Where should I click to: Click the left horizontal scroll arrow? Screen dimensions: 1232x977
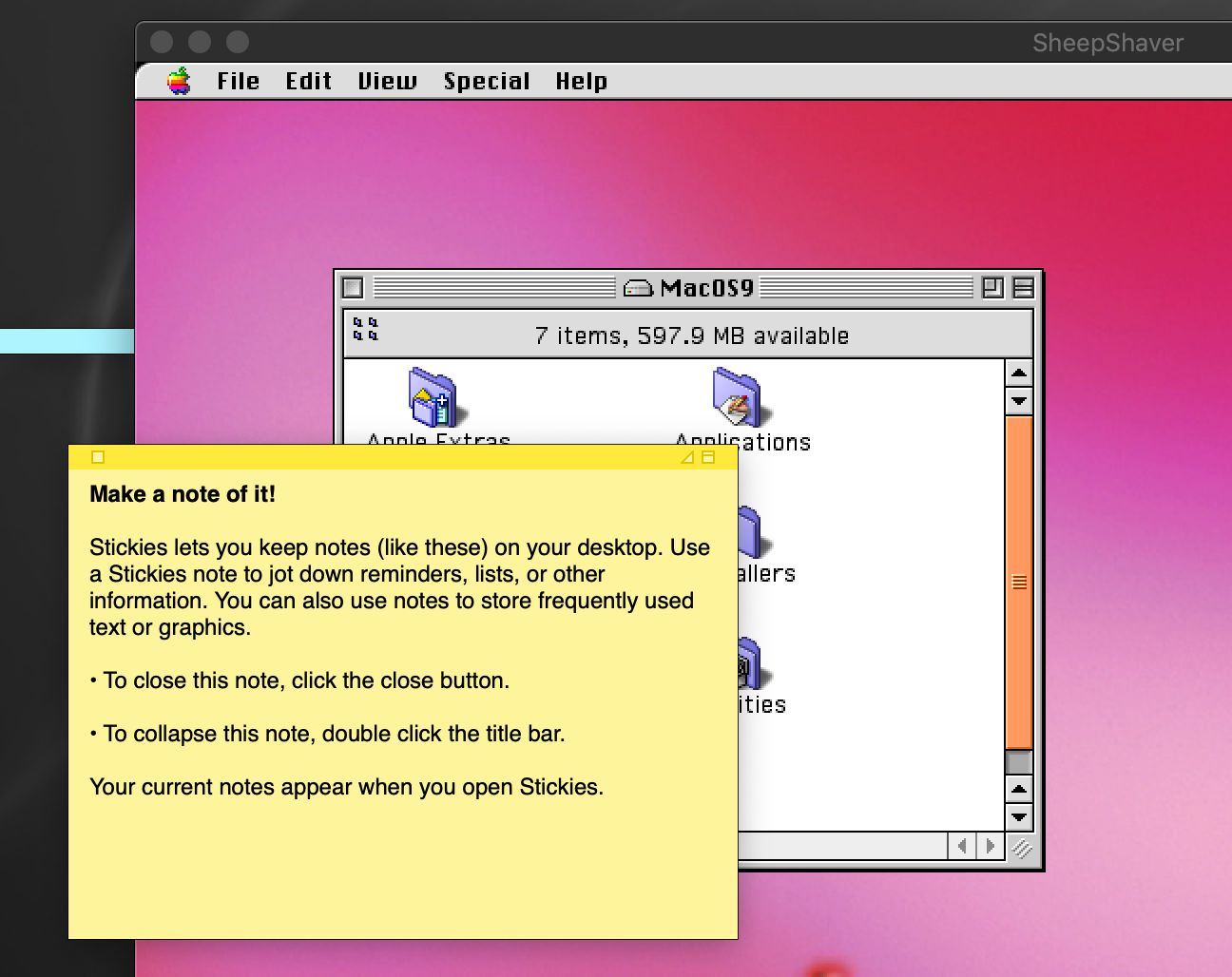pos(962,846)
